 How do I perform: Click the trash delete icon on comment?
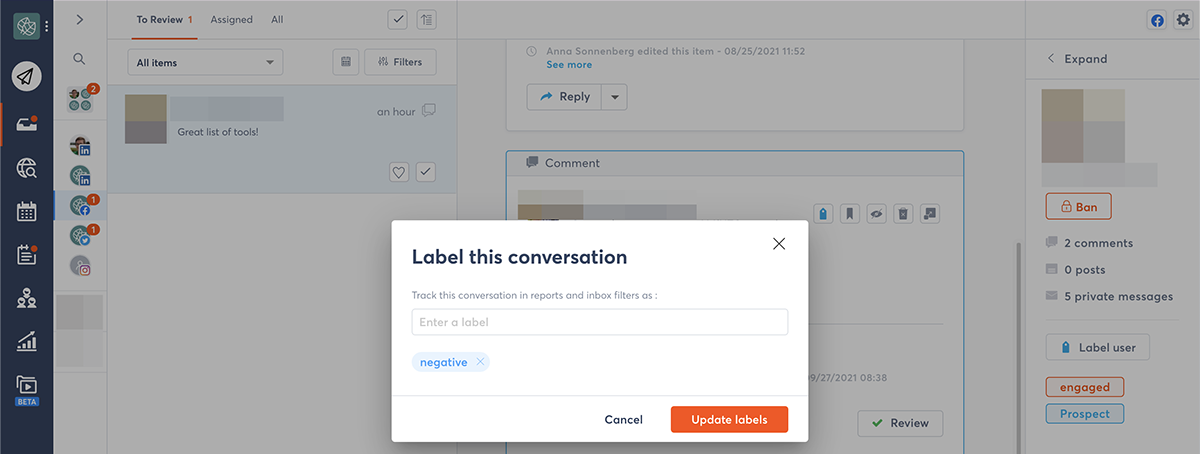(903, 213)
